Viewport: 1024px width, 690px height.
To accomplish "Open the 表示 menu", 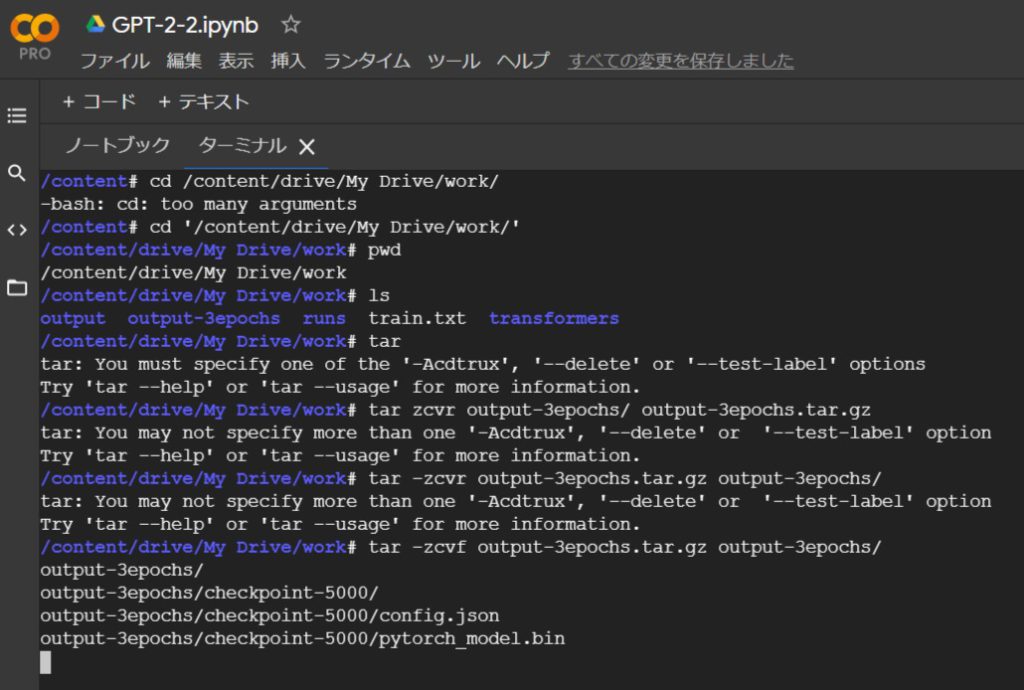I will coord(236,61).
